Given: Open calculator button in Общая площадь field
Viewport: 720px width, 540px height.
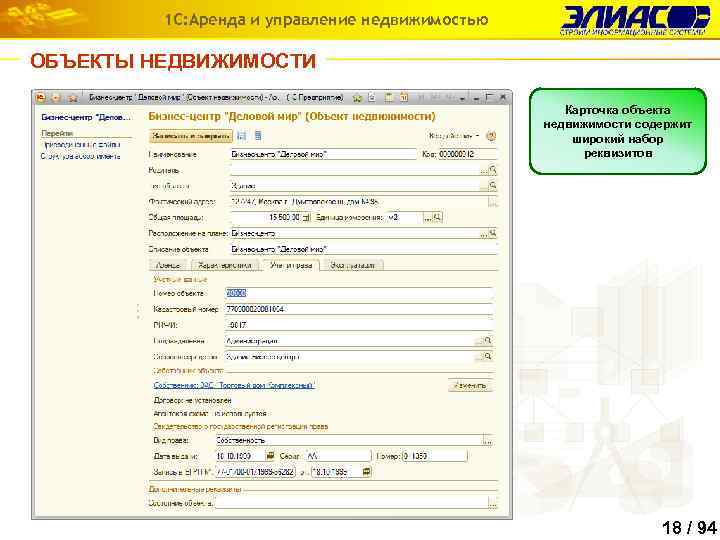Looking at the screenshot, I should 307,217.
